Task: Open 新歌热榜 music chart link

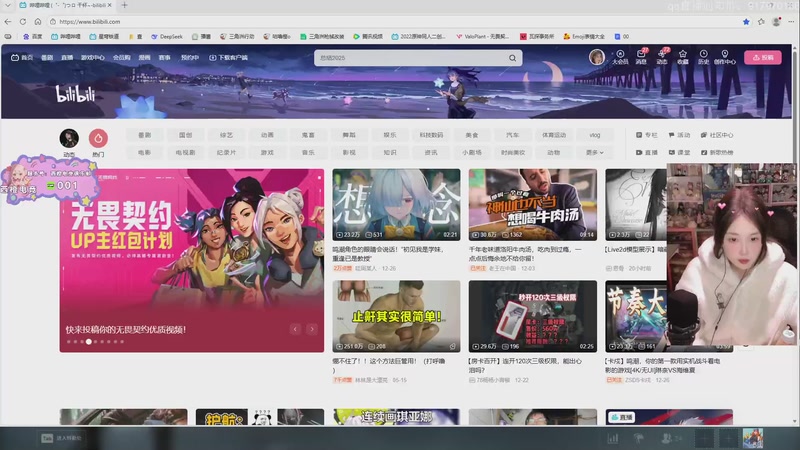Action: click(717, 153)
